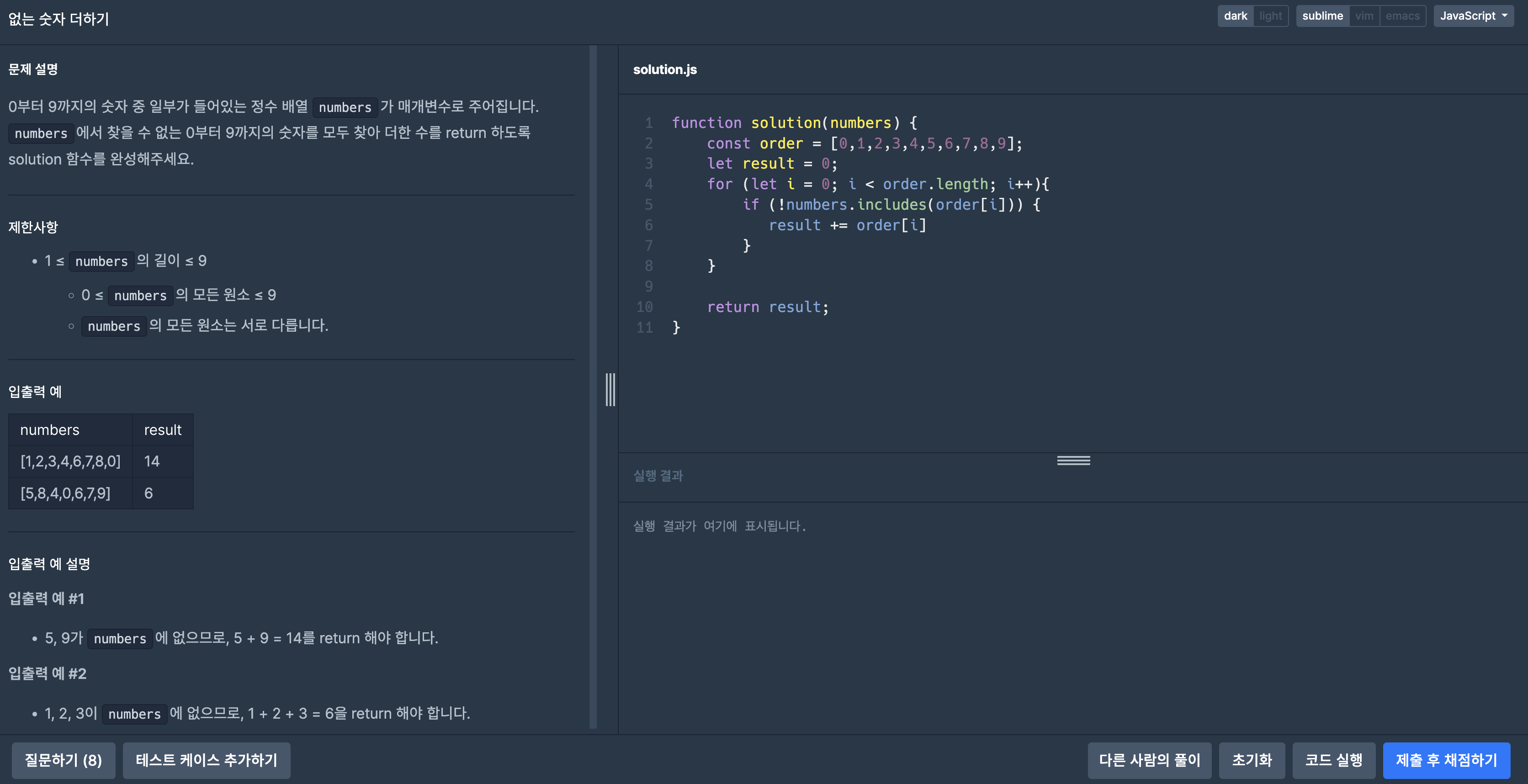
Task: Click 테스트 케이스 추가하기 button
Action: [x=206, y=760]
